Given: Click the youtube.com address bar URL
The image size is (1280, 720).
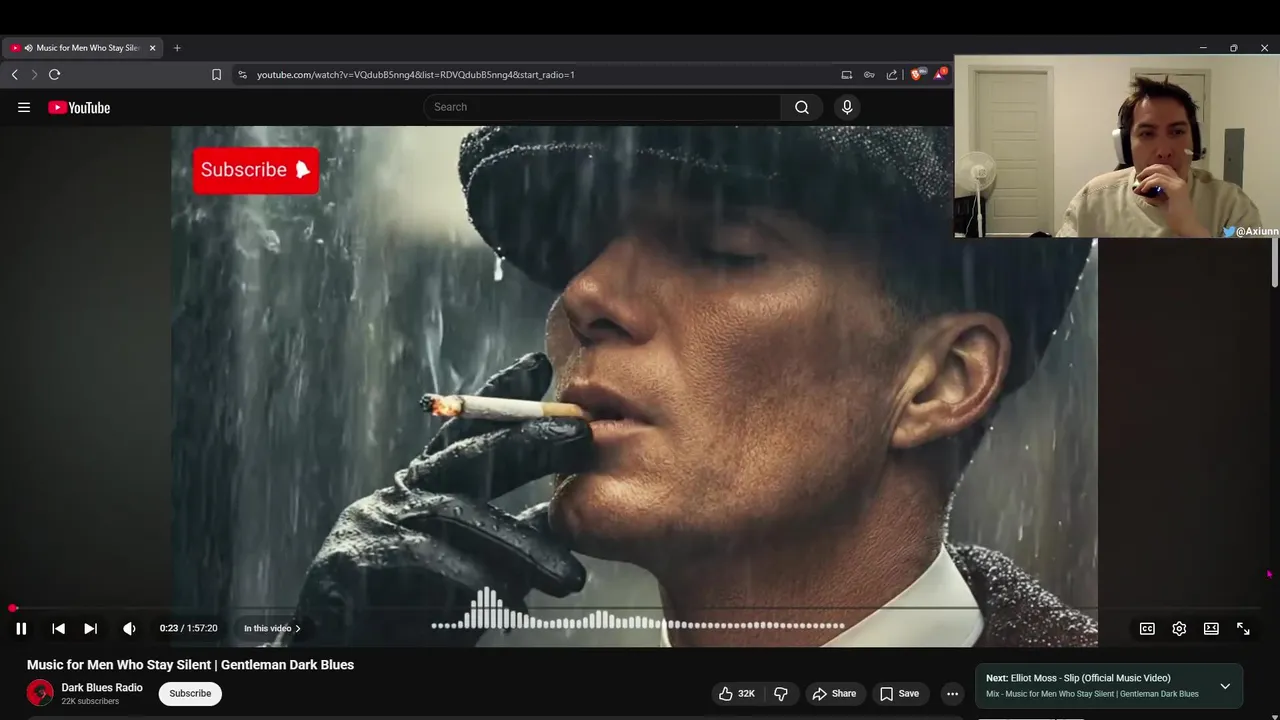Looking at the screenshot, I should [x=415, y=74].
